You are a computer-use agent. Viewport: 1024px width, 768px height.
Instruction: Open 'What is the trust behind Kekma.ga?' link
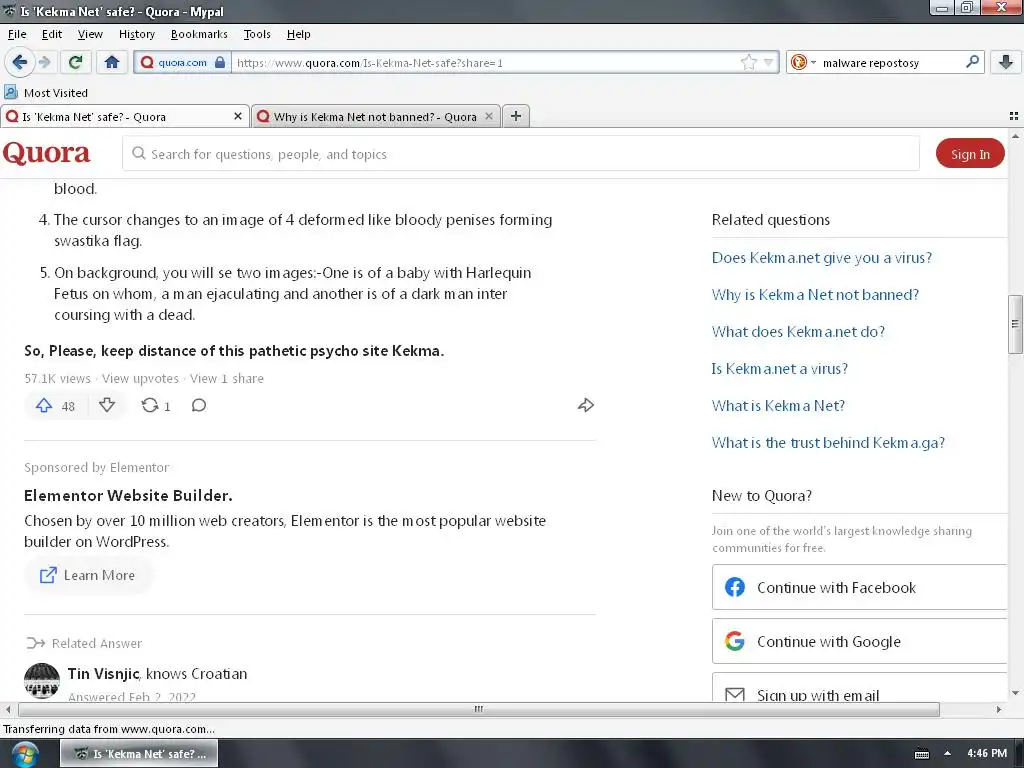click(x=828, y=443)
